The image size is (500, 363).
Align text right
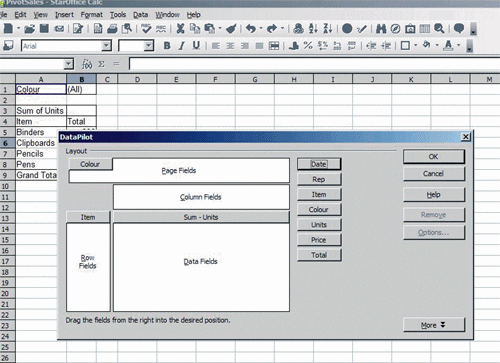[x=245, y=46]
